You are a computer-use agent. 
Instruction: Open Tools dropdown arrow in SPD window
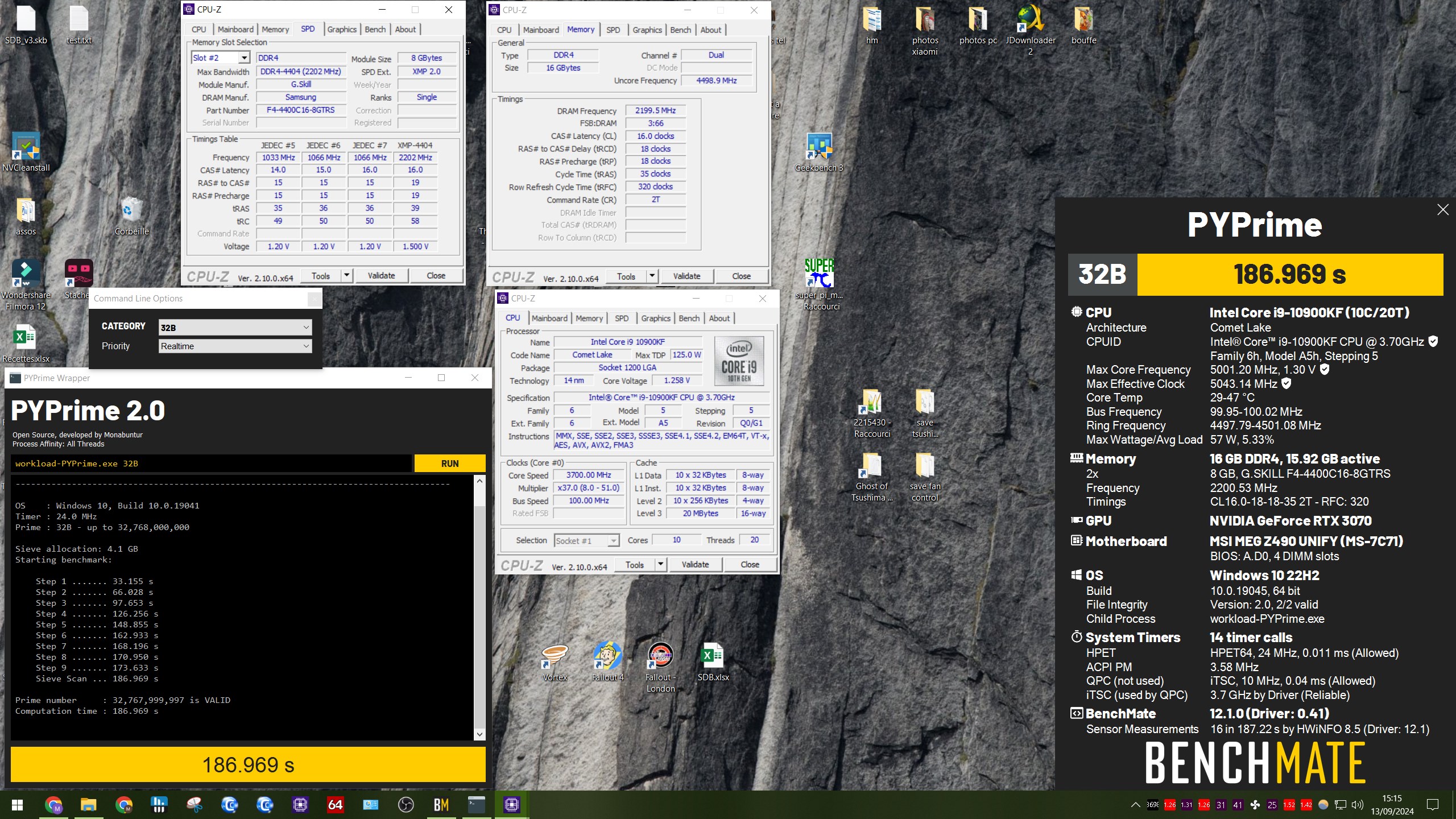click(346, 275)
